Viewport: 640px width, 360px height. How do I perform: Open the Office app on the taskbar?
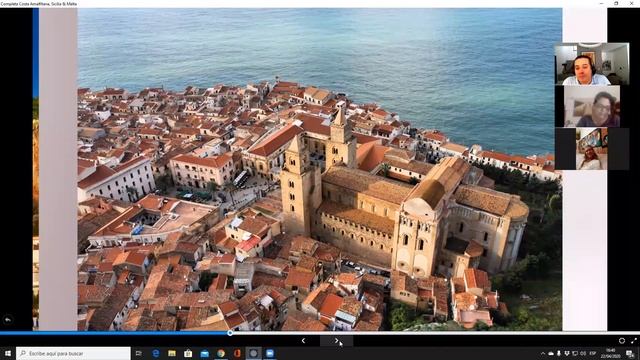point(237,353)
